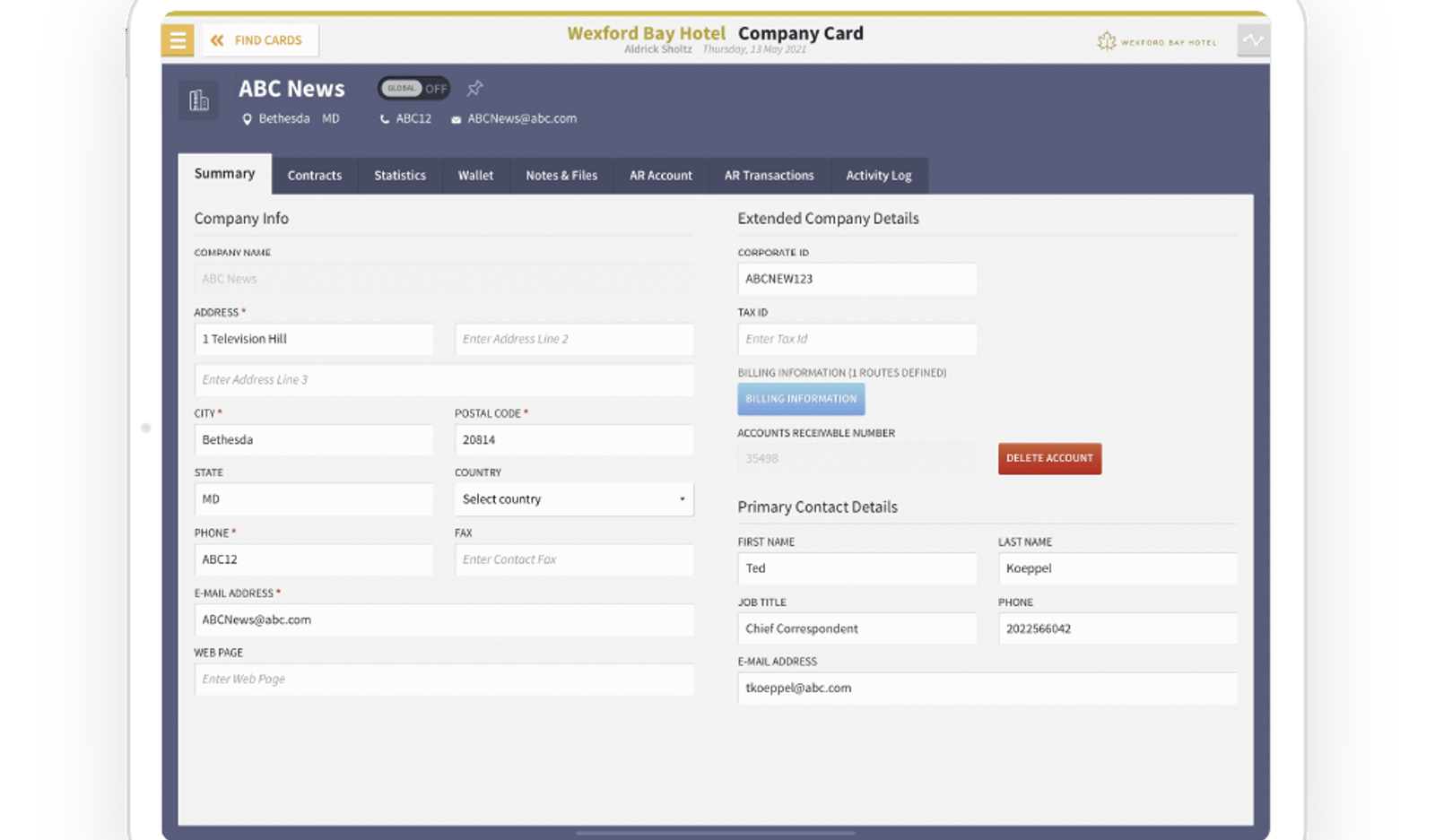Click the Aldrick Sholtz user name
Image resolution: width=1435 pixels, height=840 pixels.
click(x=658, y=49)
